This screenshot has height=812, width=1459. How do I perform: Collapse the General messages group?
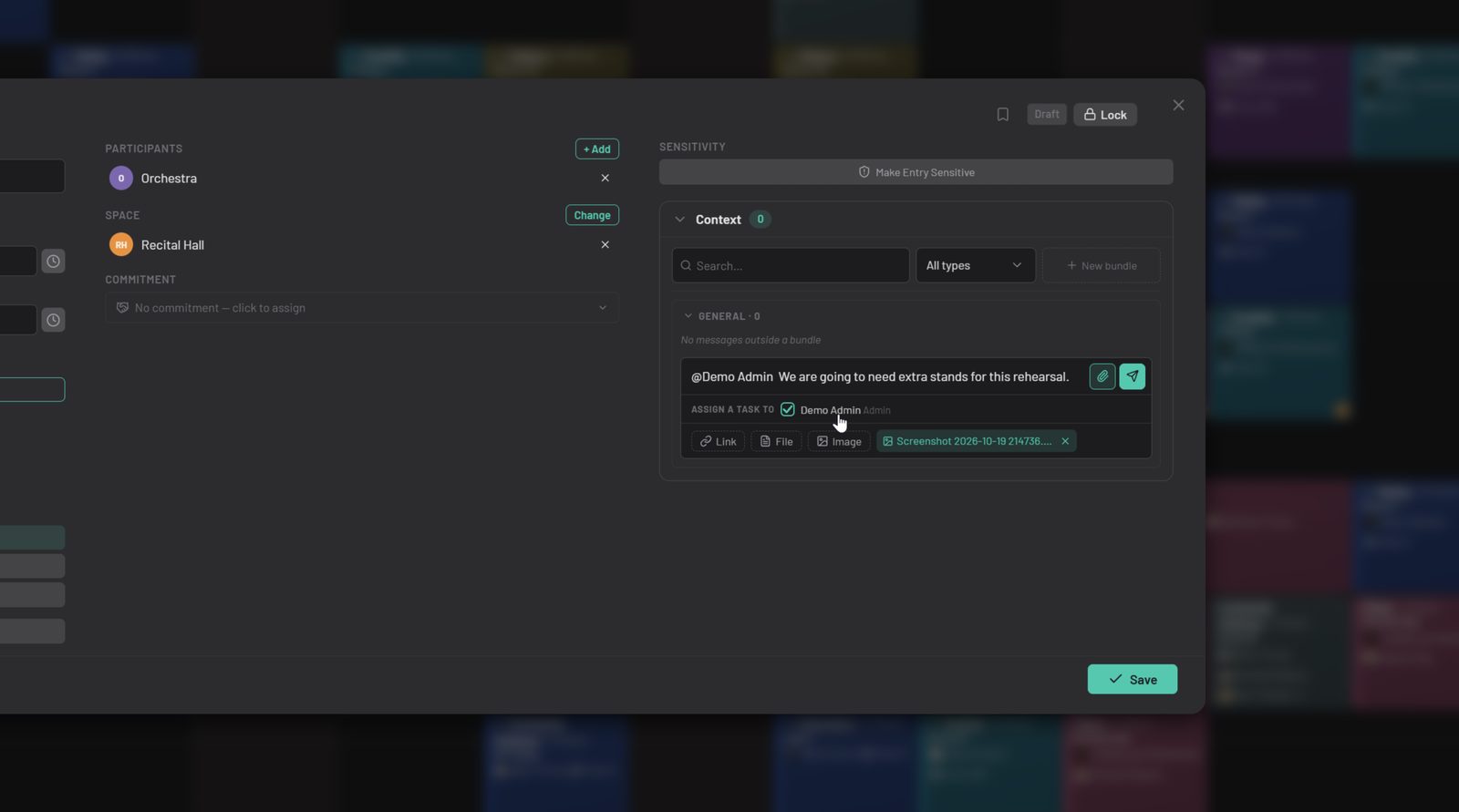tap(688, 316)
